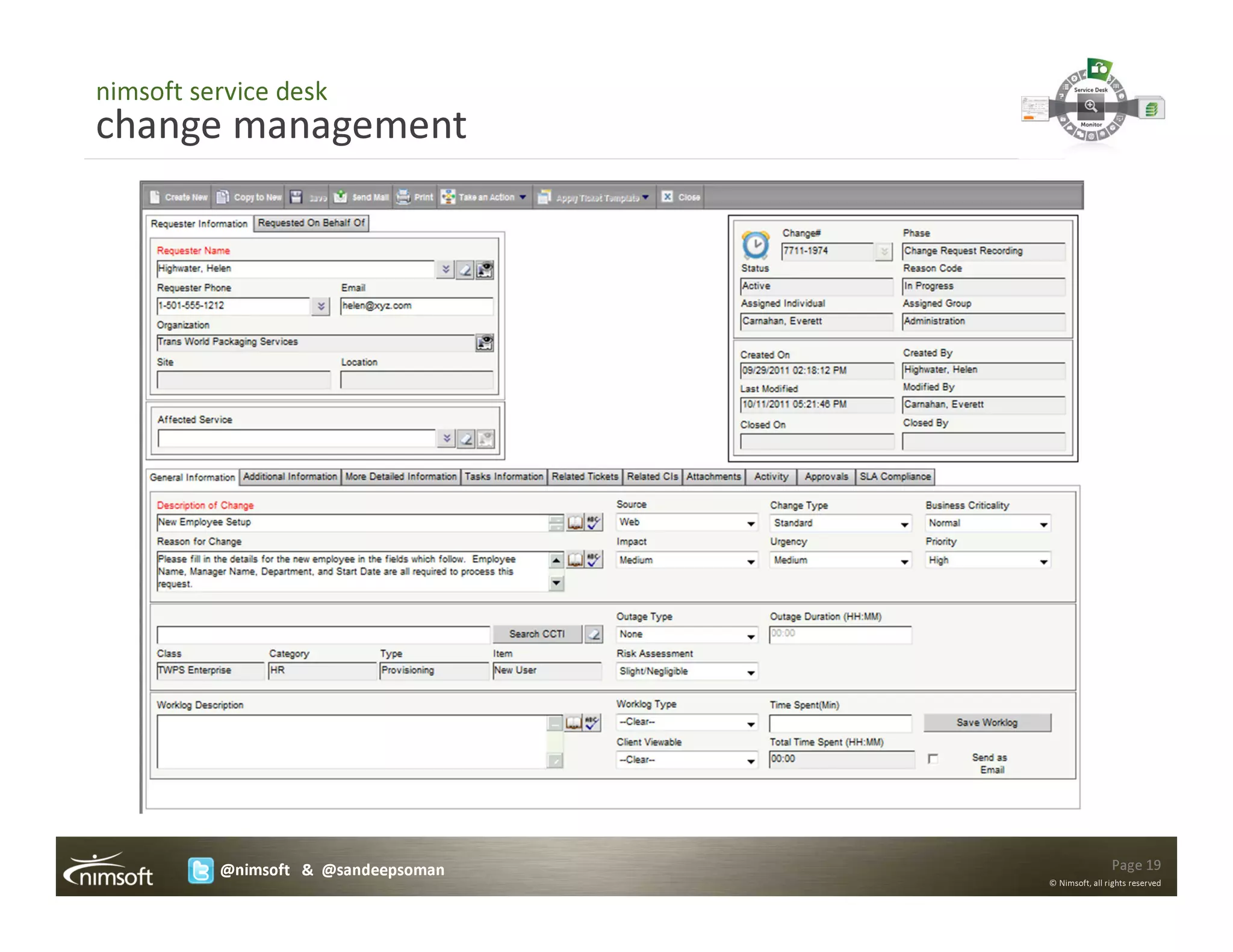This screenshot has width=1233, height=952.
Task: Open knowledge book icon for Worklog Description
Action: pyautogui.click(x=574, y=723)
